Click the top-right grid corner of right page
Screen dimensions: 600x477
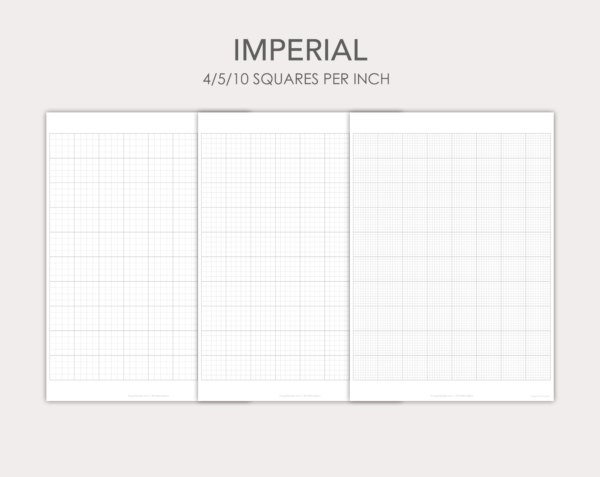(x=551, y=133)
